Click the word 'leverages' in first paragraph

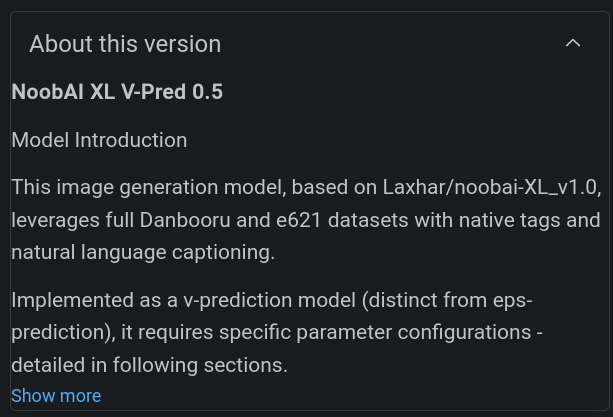(53, 220)
